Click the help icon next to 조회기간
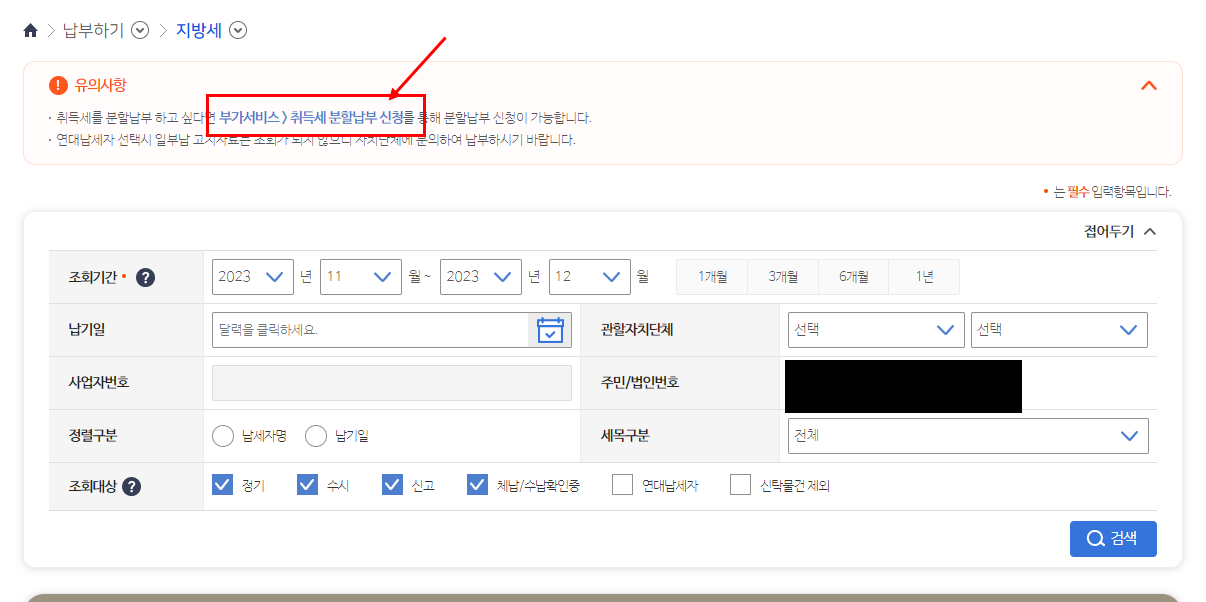The width and height of the screenshot is (1206, 602). tap(146, 278)
